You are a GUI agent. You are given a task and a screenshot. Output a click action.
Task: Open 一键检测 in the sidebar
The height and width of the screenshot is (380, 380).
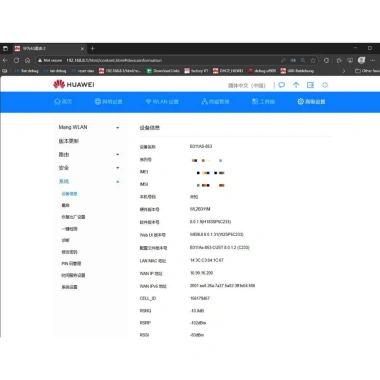pos(69,229)
